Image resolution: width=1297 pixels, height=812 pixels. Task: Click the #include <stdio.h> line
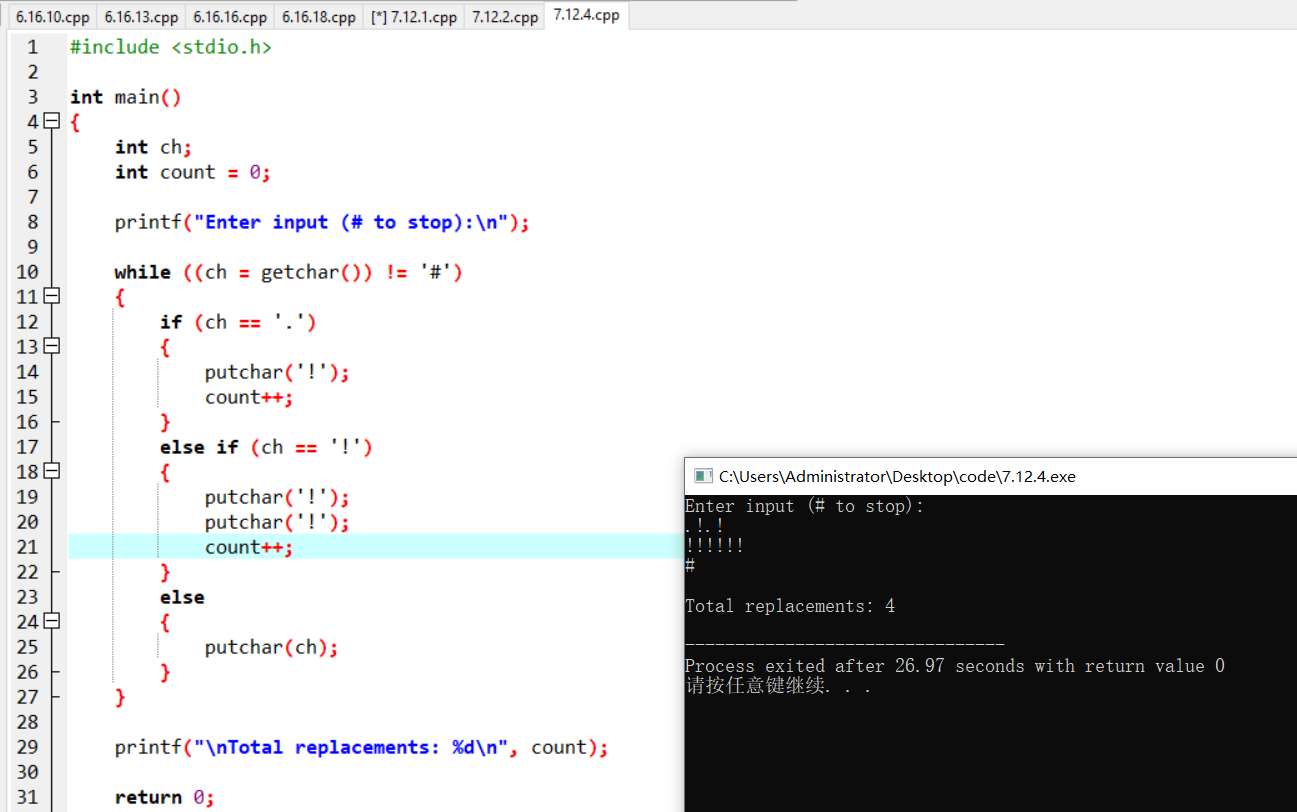click(x=170, y=47)
